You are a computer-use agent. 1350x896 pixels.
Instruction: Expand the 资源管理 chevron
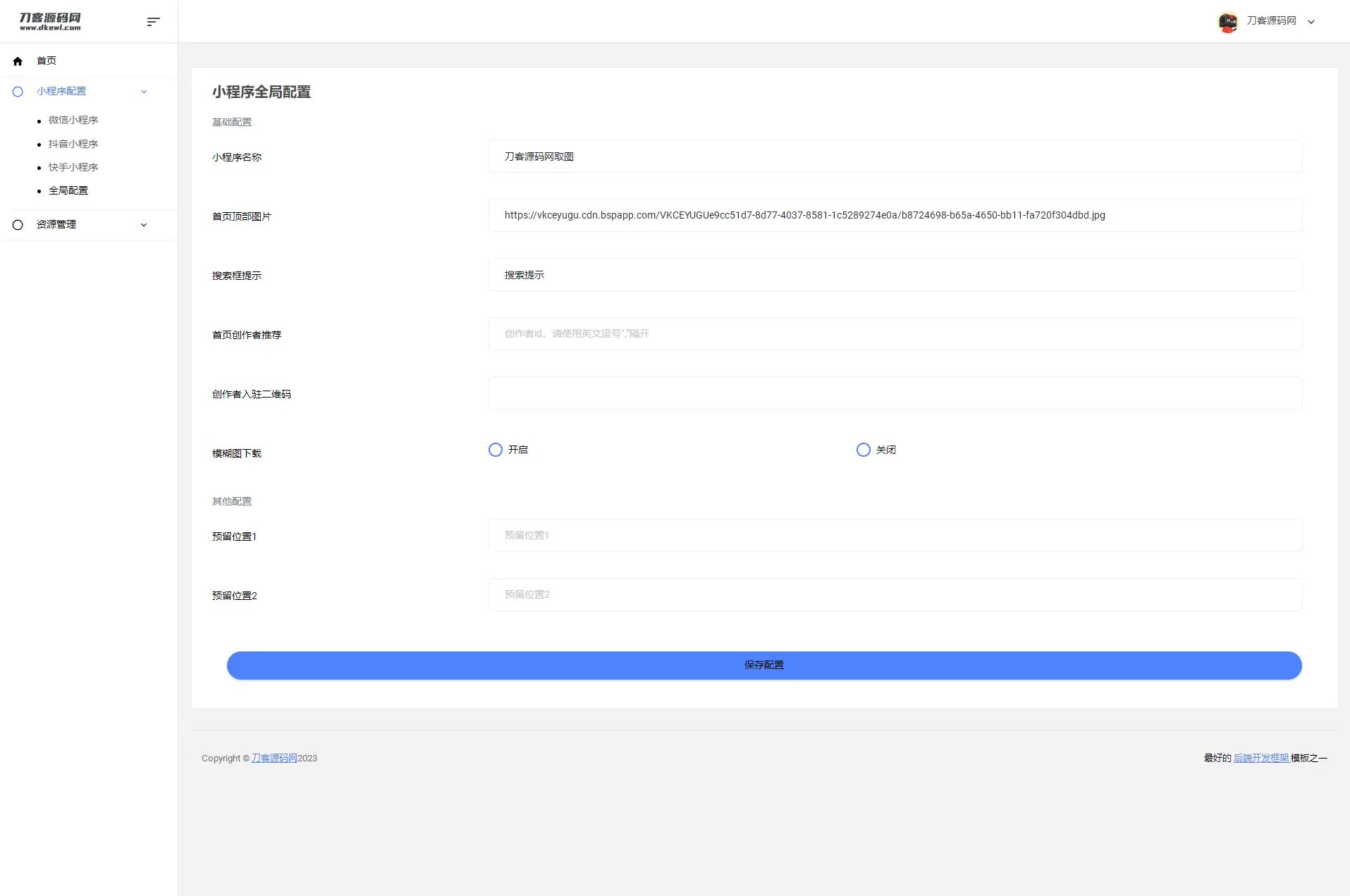coord(144,225)
